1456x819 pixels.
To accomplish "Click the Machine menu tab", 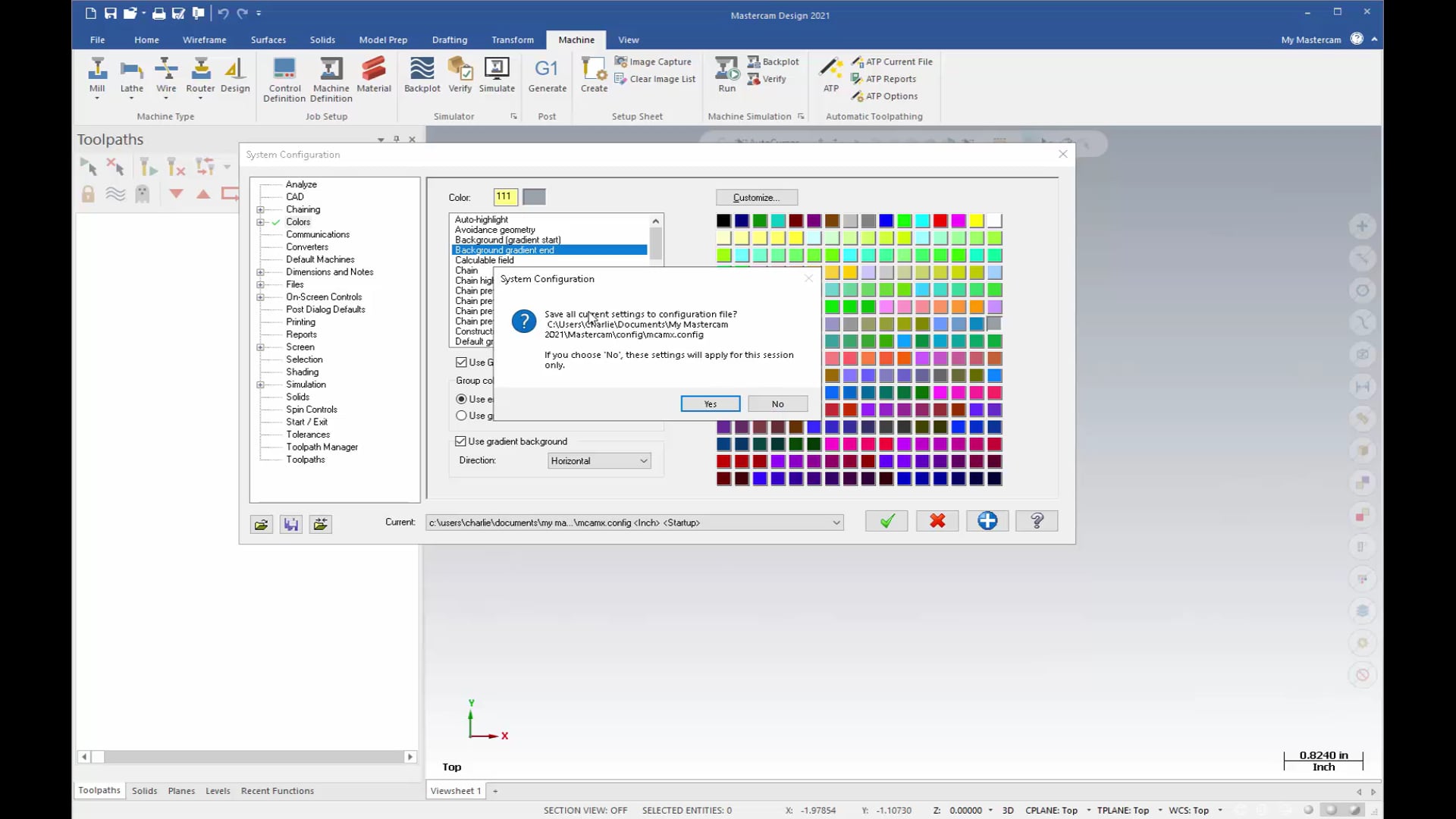I will (577, 39).
